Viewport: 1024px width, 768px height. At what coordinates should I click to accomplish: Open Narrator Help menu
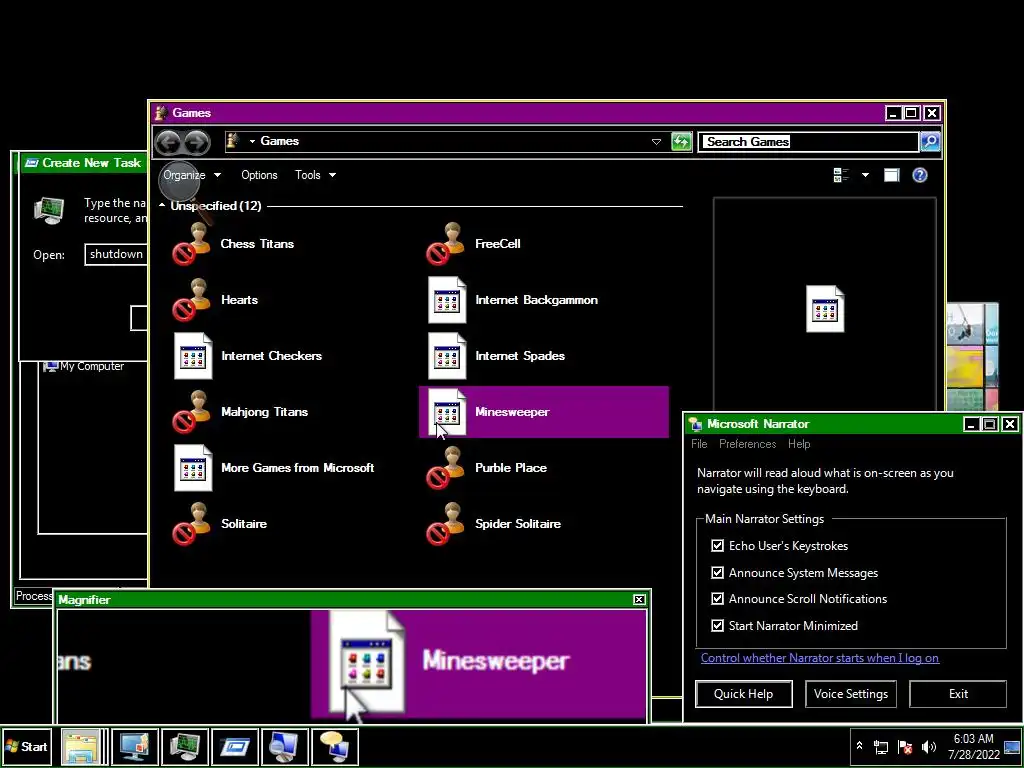pos(799,444)
